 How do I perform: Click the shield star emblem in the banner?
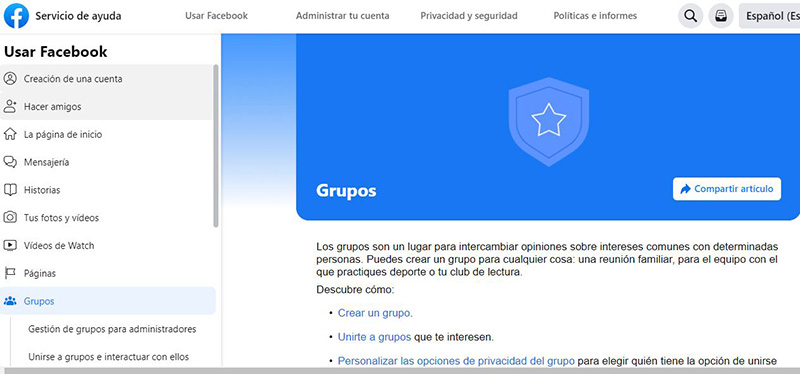click(548, 121)
